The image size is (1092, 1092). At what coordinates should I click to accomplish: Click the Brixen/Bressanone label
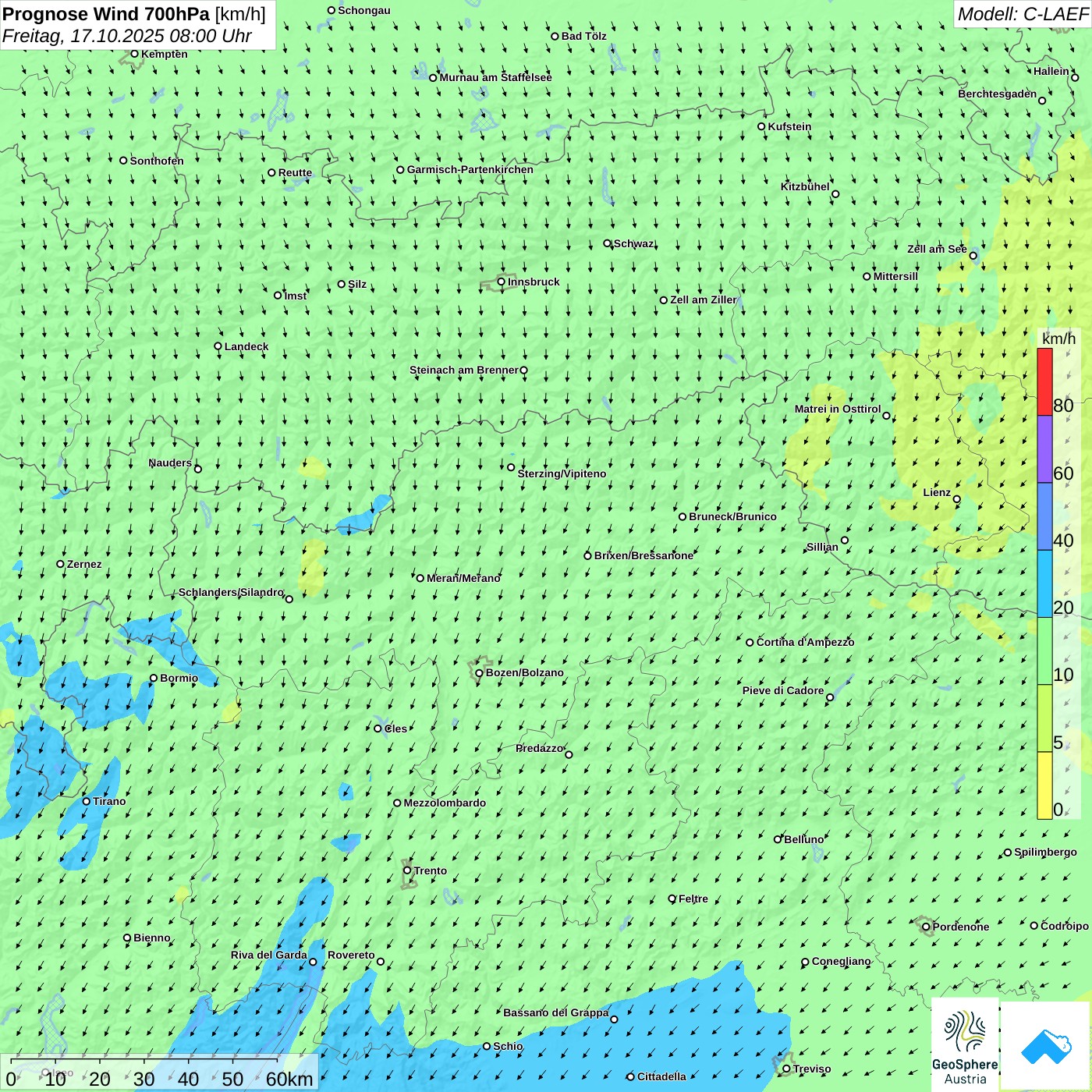point(643,555)
